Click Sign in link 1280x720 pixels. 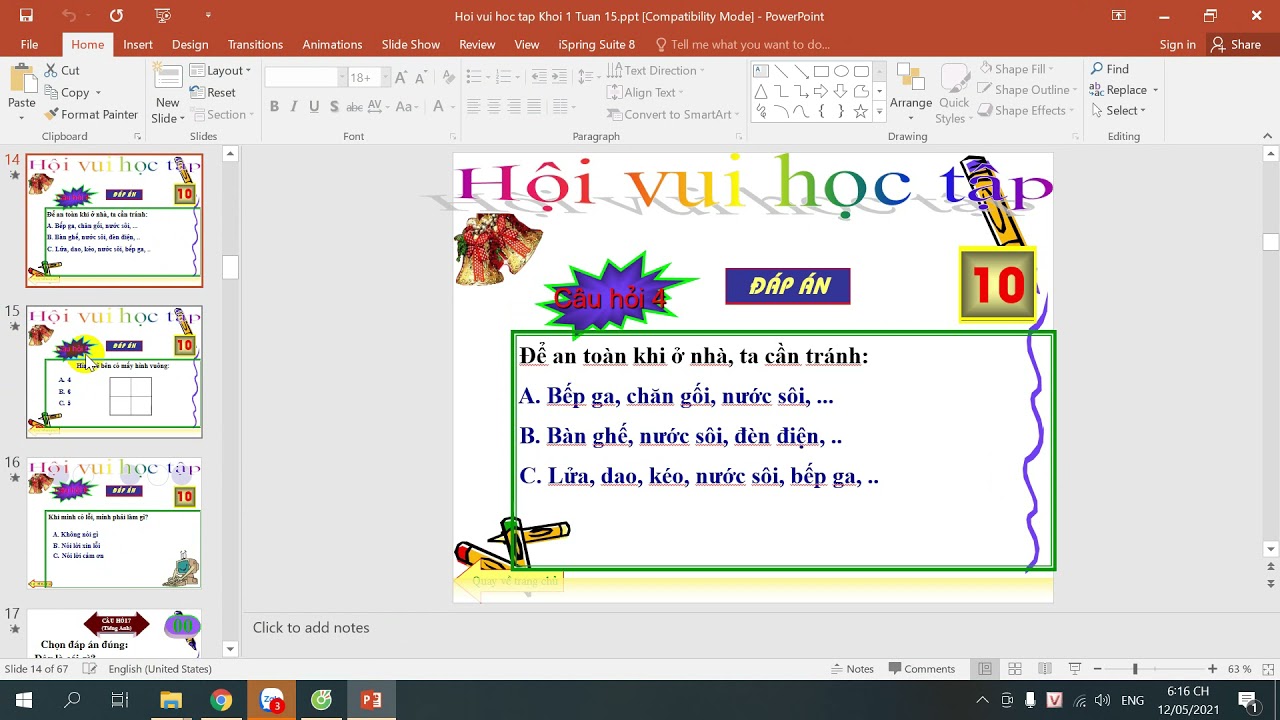point(1177,44)
